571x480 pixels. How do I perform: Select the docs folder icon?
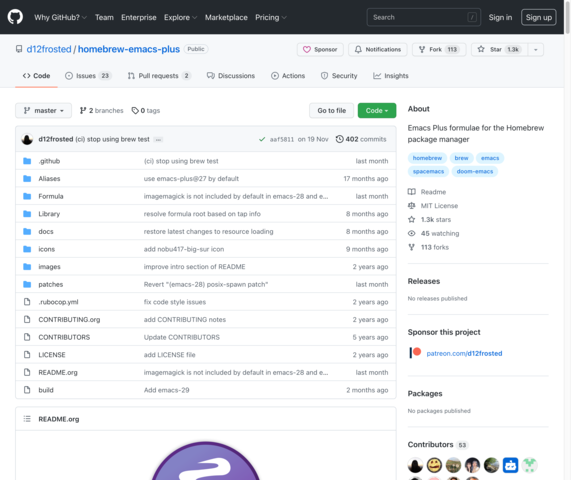pyautogui.click(x=27, y=231)
